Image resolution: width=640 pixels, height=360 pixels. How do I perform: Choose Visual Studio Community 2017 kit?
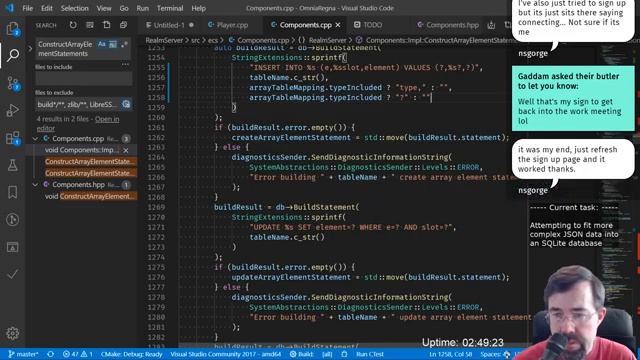click(x=226, y=354)
